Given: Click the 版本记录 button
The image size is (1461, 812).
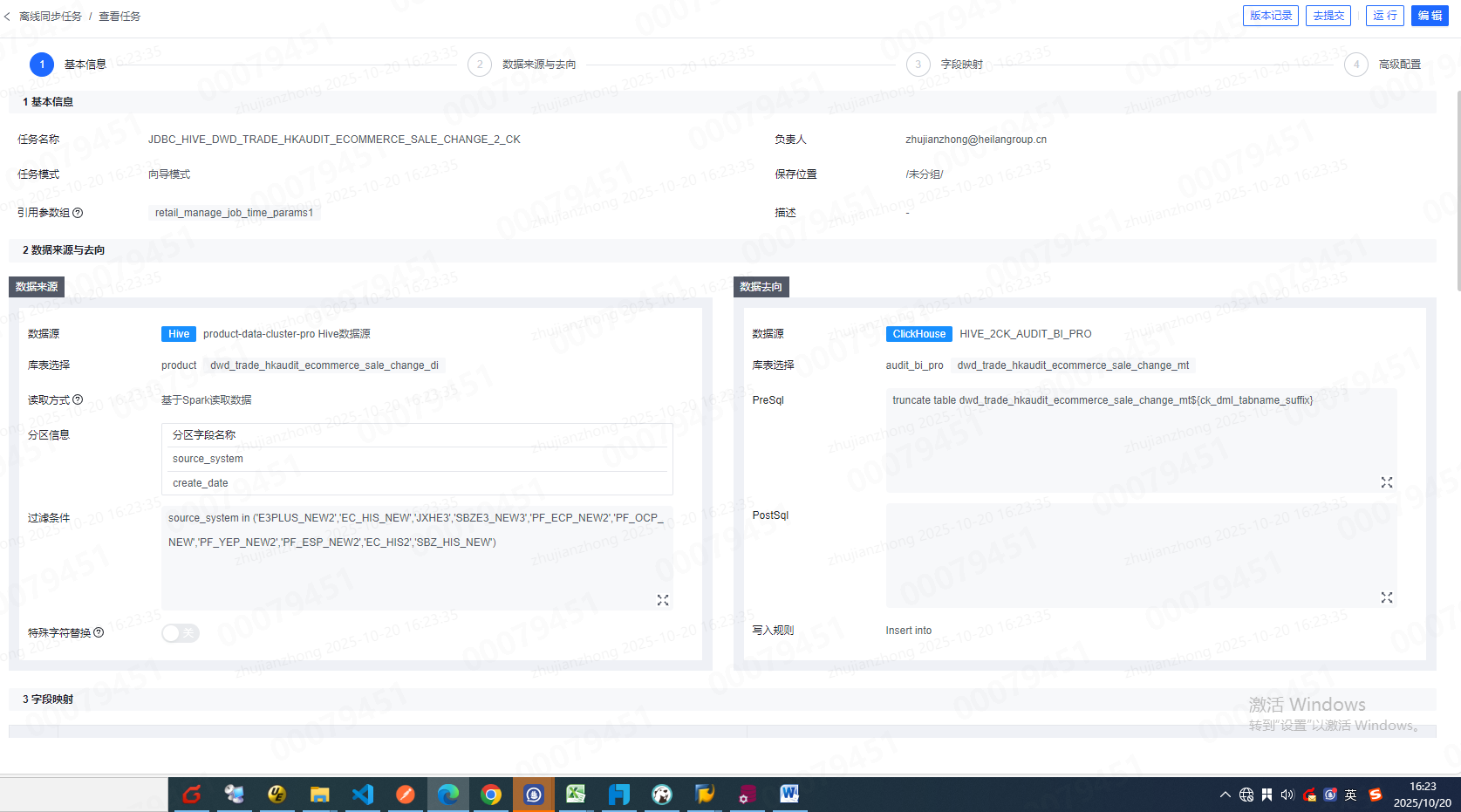Looking at the screenshot, I should (x=1270, y=16).
